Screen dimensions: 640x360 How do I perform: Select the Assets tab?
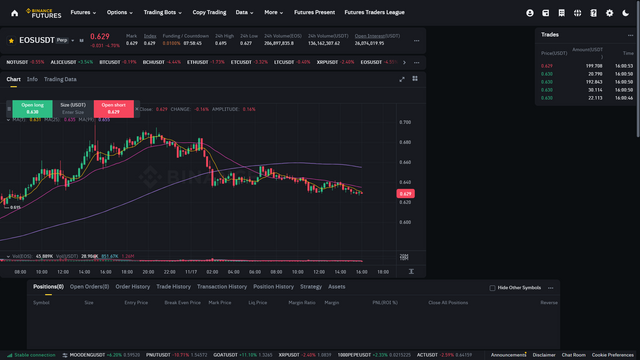[x=337, y=287]
